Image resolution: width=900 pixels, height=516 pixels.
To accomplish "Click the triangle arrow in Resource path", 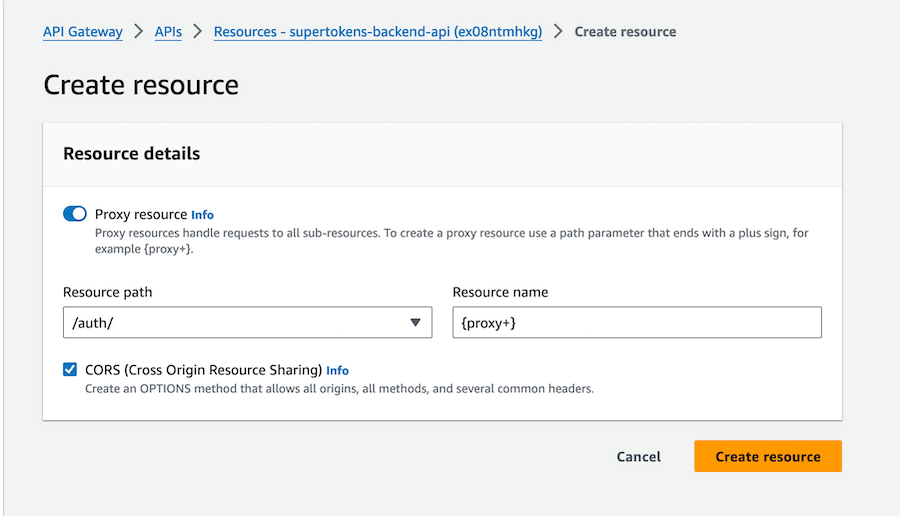I will 415,322.
